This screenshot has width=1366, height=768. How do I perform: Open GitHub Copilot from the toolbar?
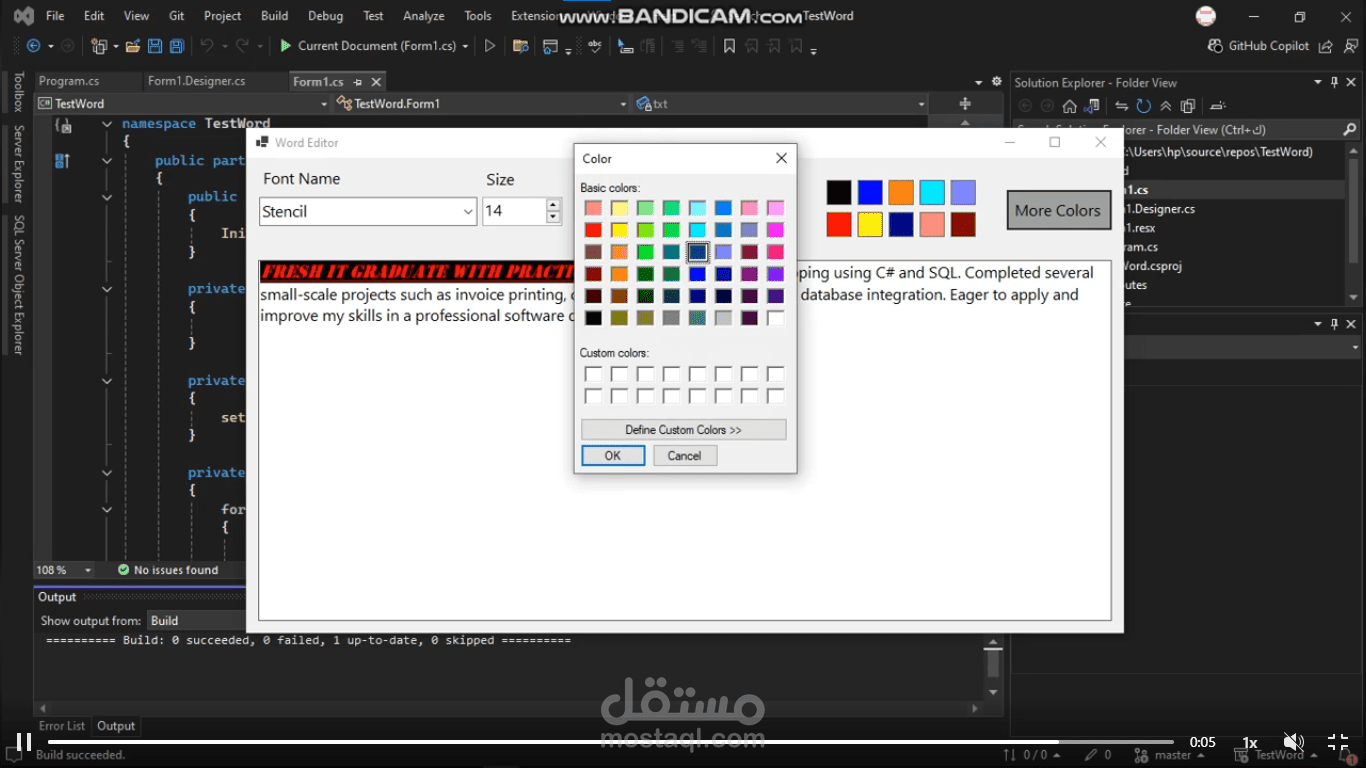pos(1259,46)
